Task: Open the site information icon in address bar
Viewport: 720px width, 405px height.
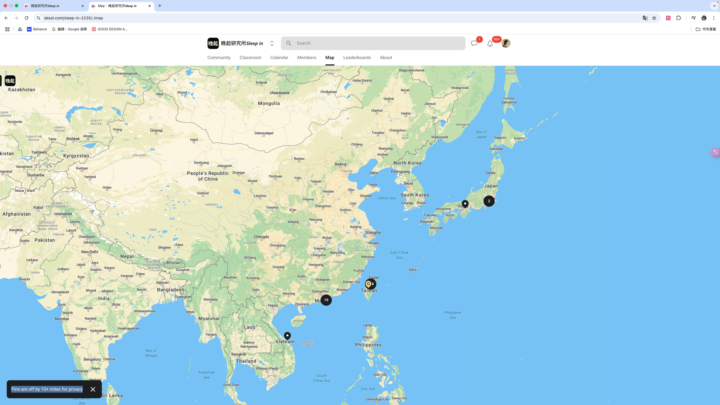Action: pos(39,18)
